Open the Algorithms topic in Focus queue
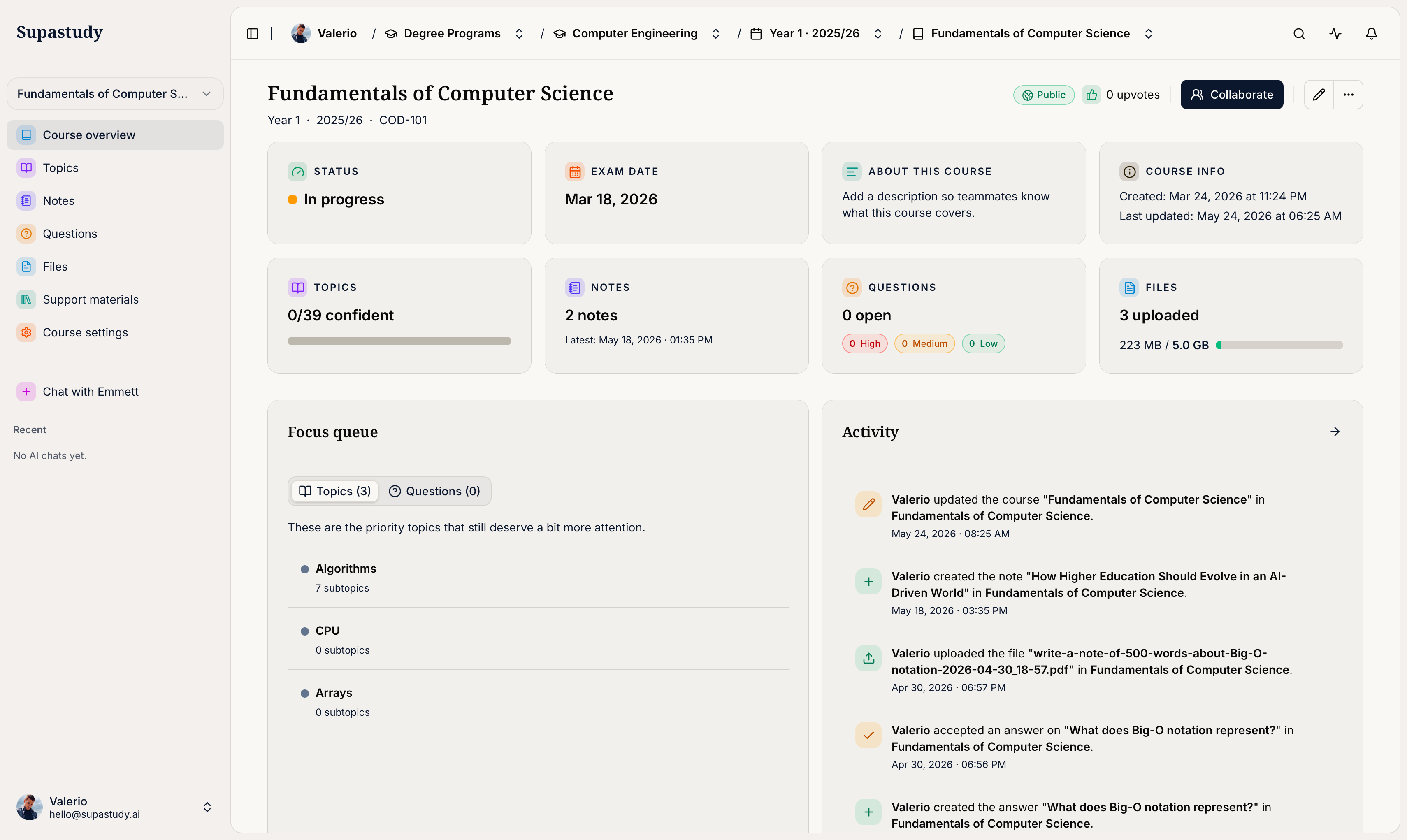 tap(538, 578)
